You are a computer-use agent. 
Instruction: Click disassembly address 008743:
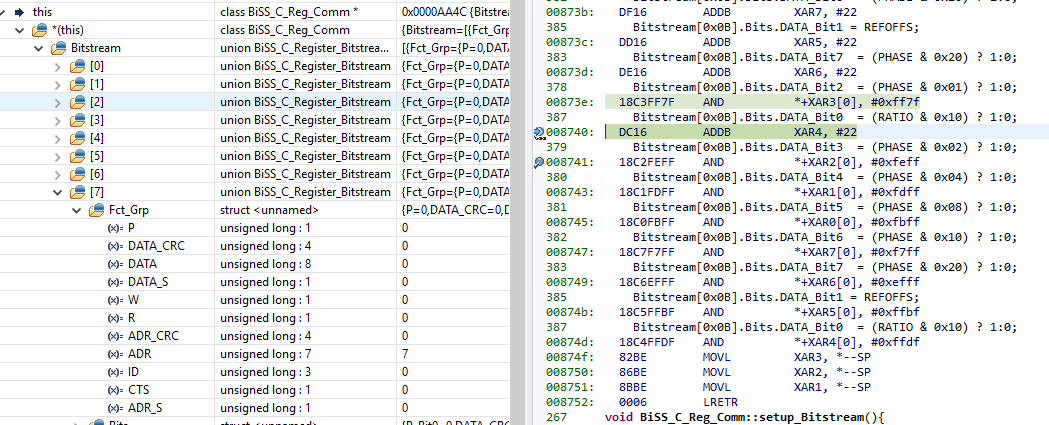tap(569, 192)
